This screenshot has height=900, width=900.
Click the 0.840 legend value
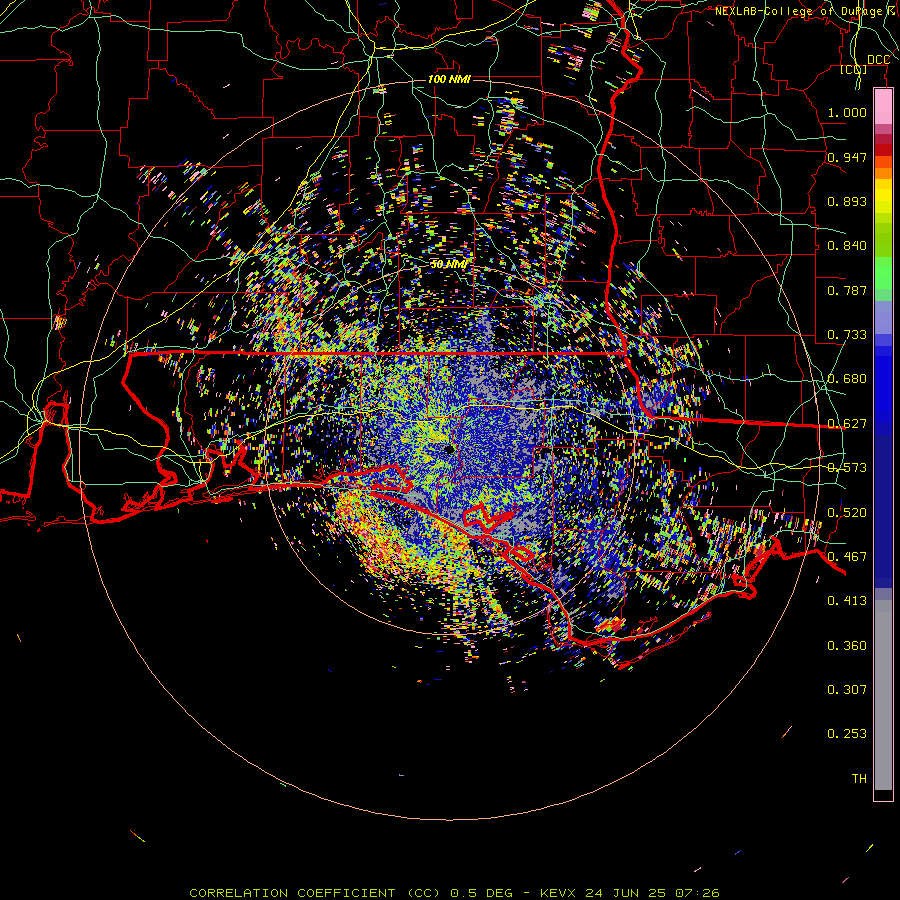tap(847, 246)
